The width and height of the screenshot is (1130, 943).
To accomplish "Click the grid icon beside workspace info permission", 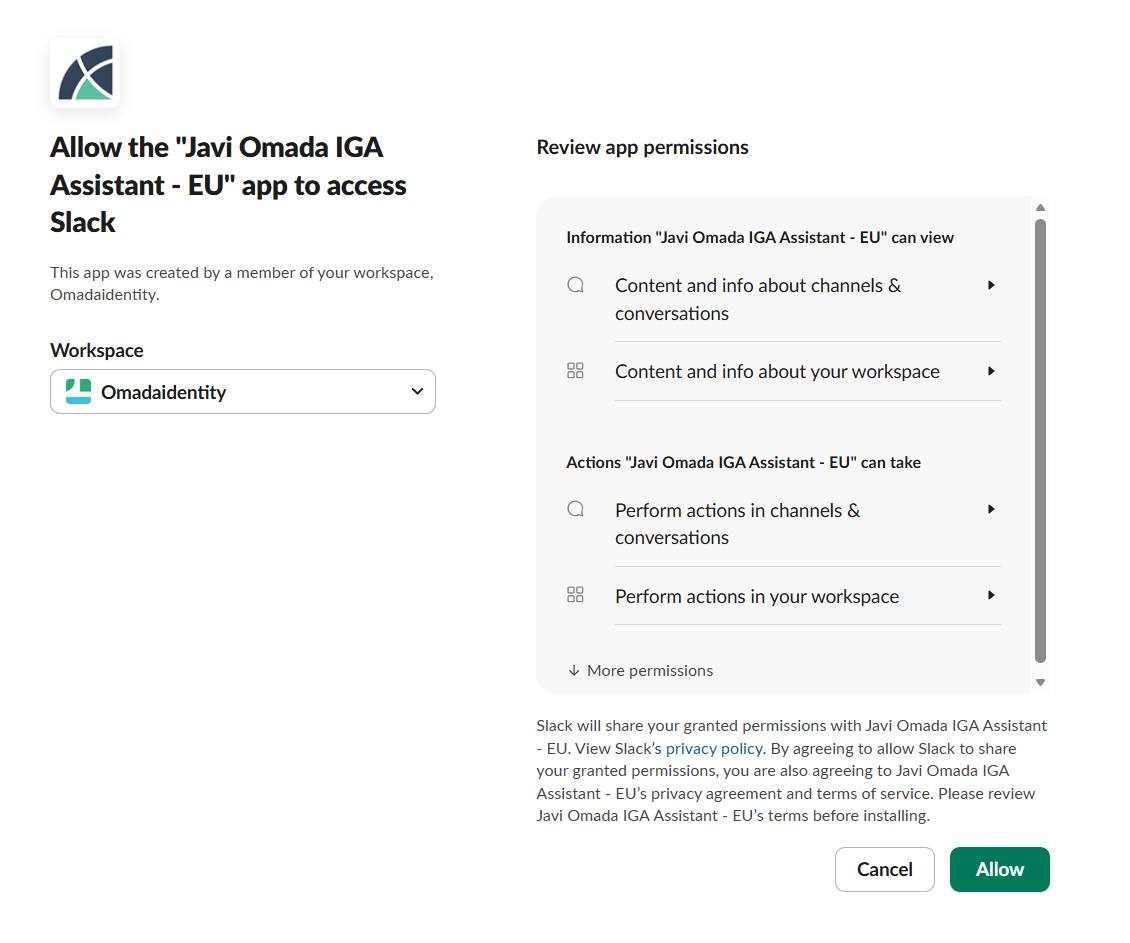I will click(575, 370).
